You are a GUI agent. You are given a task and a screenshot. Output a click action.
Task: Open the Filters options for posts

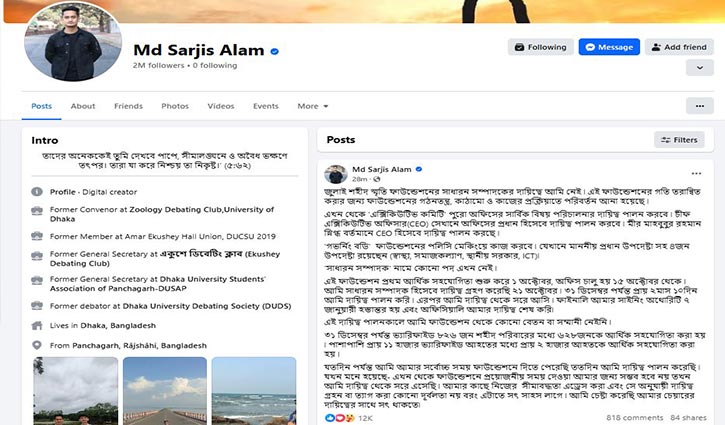click(679, 140)
